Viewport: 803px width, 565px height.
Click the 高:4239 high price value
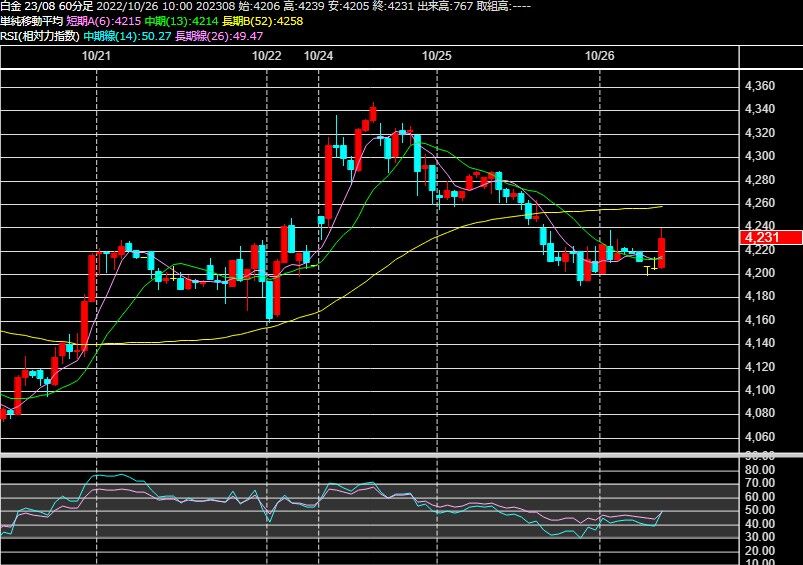pos(304,7)
